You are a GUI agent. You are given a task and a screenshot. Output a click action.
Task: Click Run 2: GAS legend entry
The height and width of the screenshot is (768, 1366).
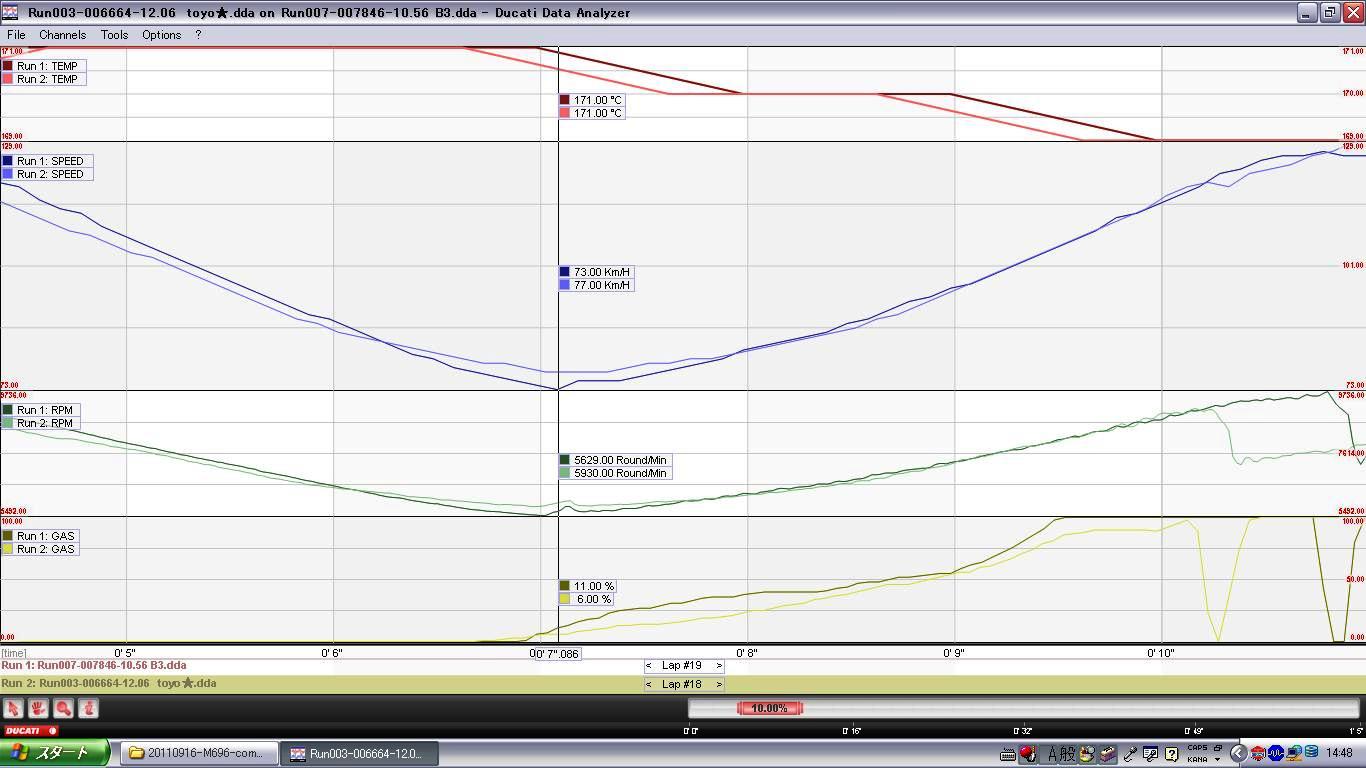click(41, 549)
